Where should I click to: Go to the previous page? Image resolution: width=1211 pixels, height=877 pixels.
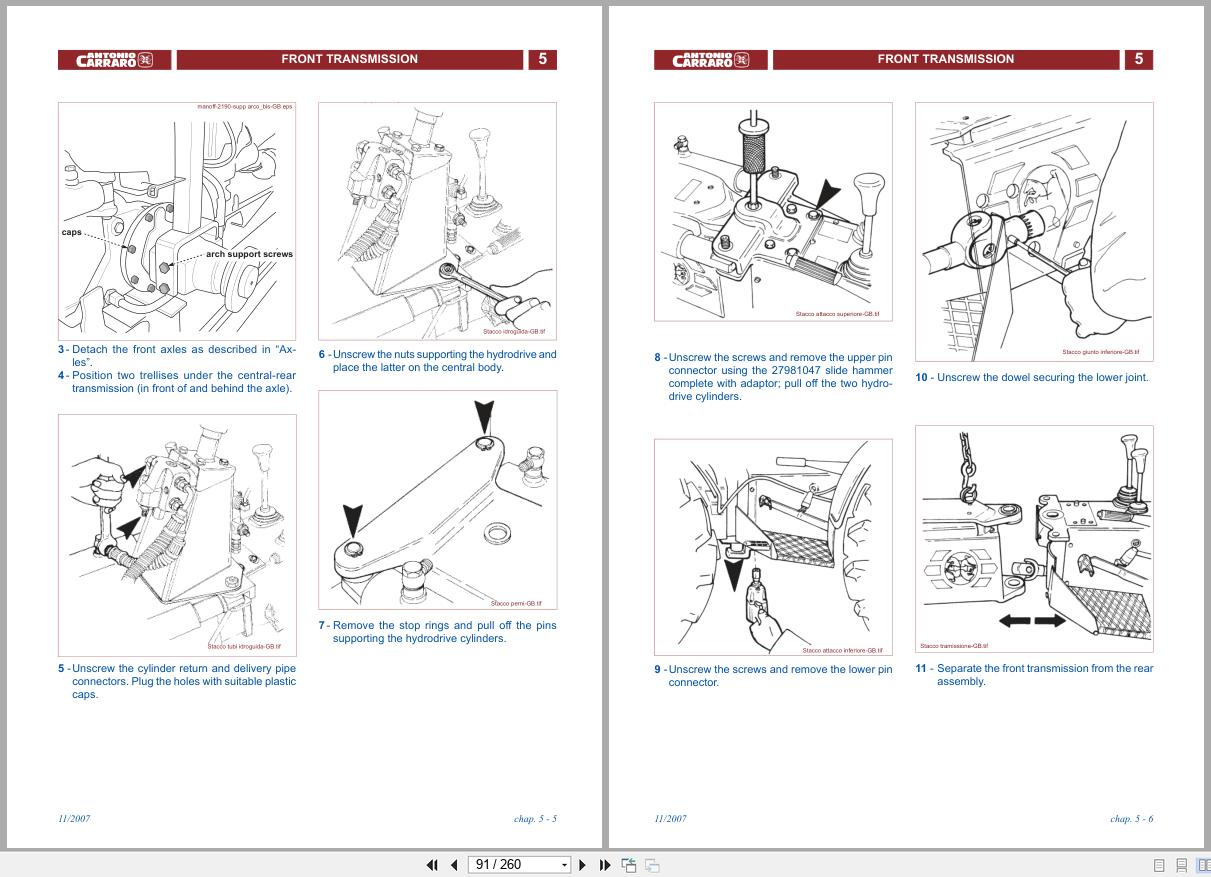(x=454, y=865)
